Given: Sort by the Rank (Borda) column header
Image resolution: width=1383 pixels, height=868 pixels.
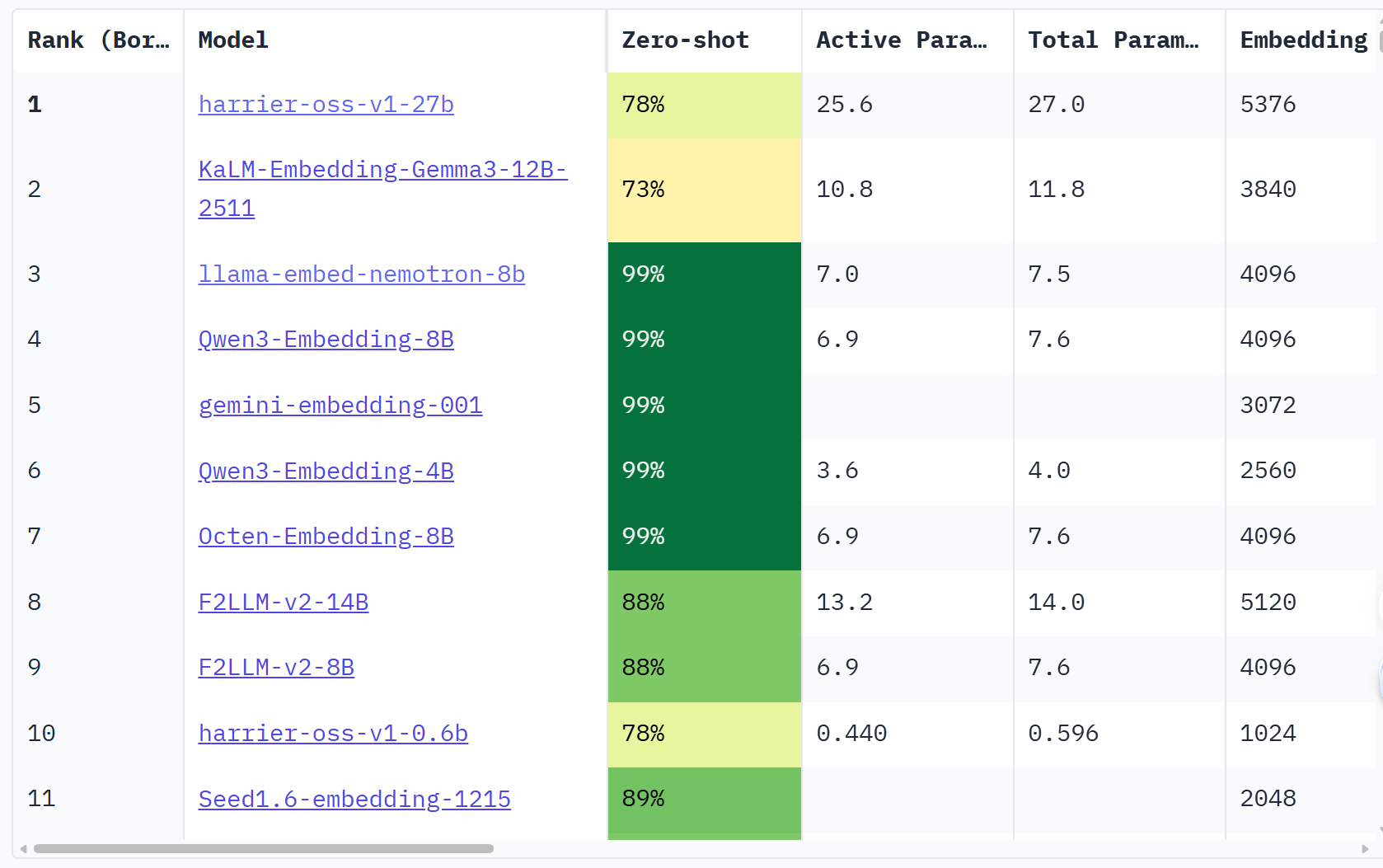Looking at the screenshot, I should tap(98, 40).
